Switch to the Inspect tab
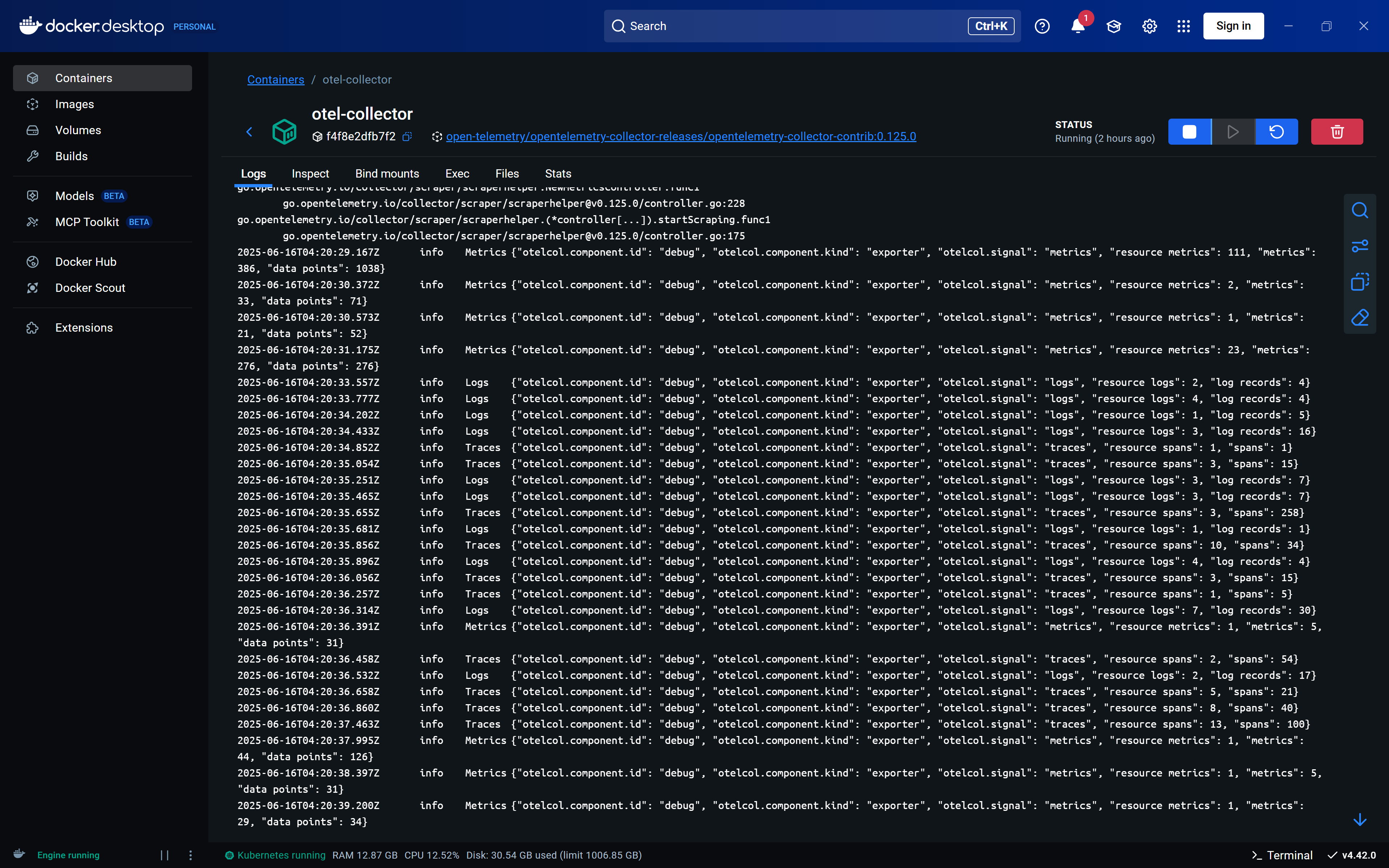Screen dimensions: 1389x868 [310, 173]
